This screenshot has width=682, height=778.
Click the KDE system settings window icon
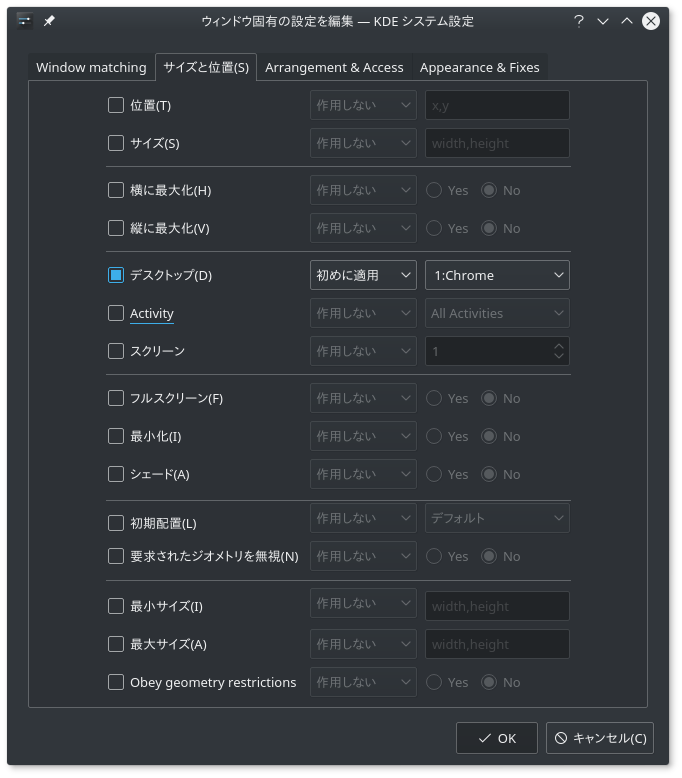pyautogui.click(x=24, y=21)
